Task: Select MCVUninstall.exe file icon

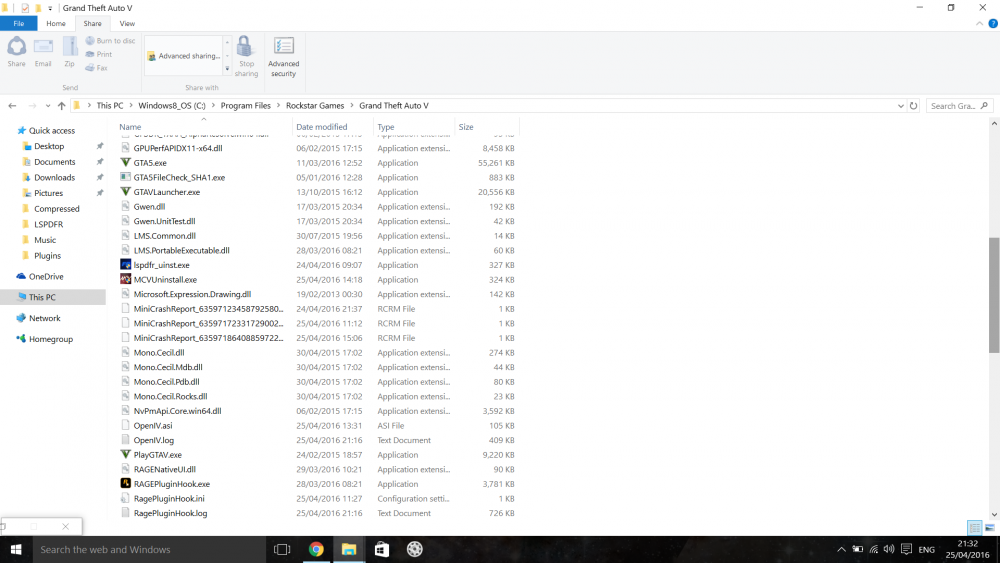Action: pos(126,279)
